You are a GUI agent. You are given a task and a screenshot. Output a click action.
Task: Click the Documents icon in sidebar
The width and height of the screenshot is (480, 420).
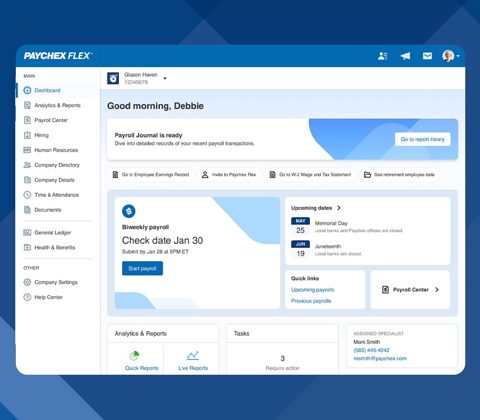27,210
